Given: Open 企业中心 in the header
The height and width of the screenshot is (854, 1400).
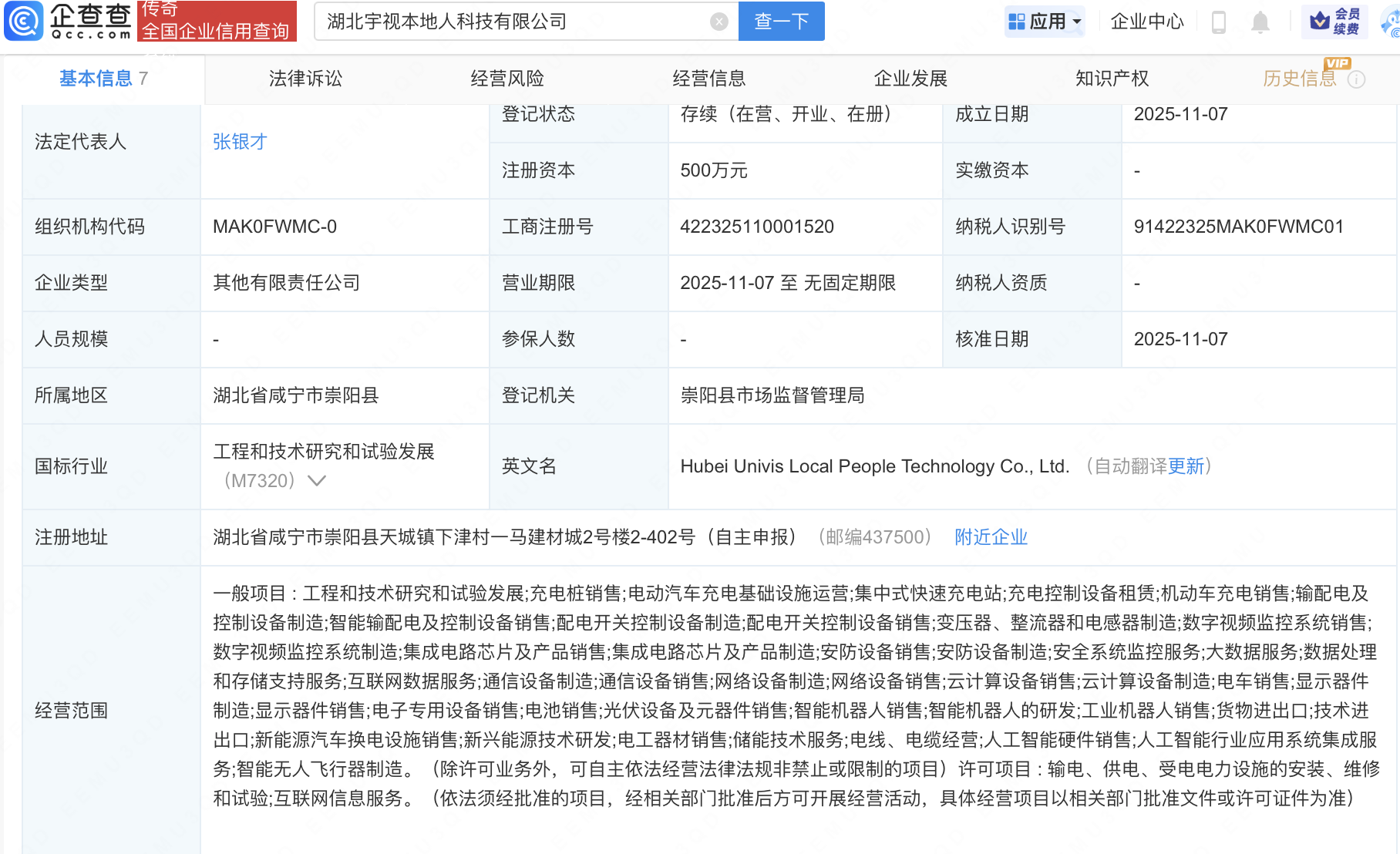Looking at the screenshot, I should pos(1146,22).
